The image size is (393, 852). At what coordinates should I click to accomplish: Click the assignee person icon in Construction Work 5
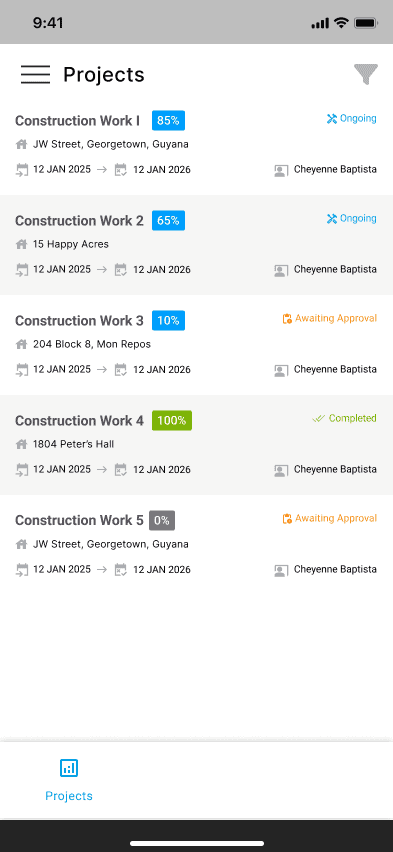281,571
